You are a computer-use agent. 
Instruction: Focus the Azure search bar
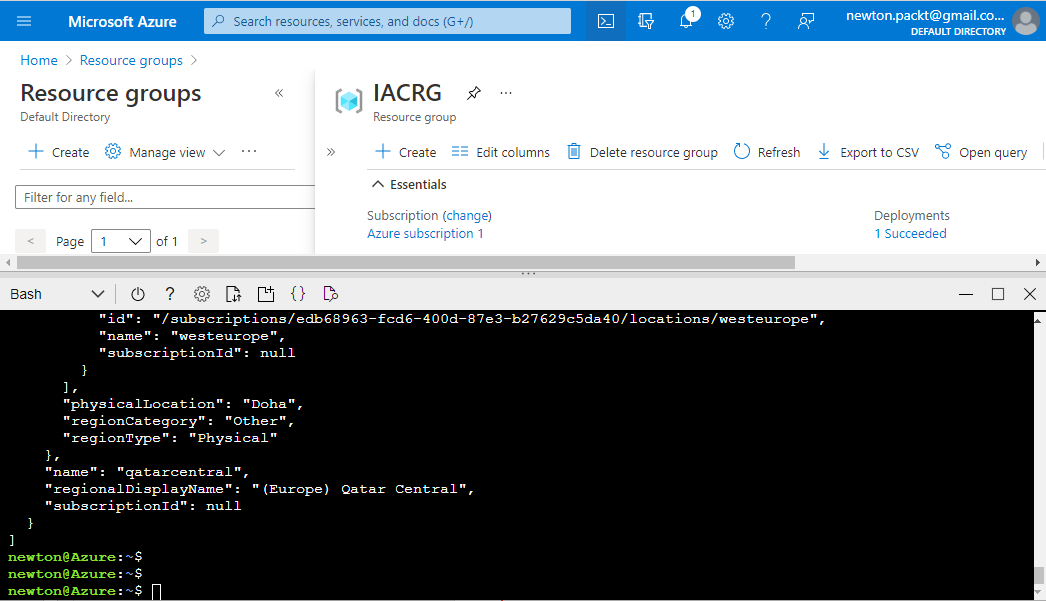pos(388,21)
